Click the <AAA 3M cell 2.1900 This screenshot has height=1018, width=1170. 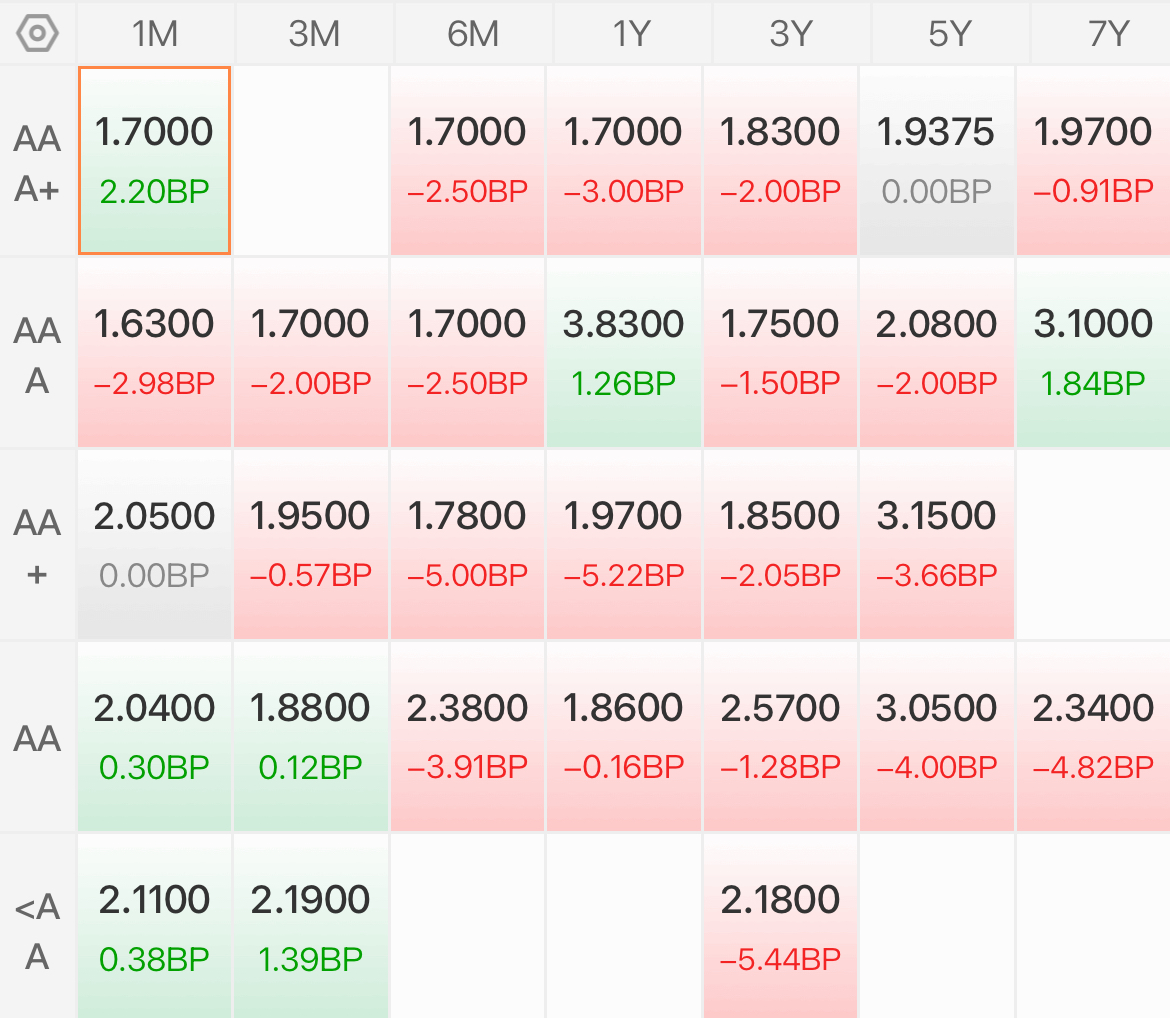310,926
